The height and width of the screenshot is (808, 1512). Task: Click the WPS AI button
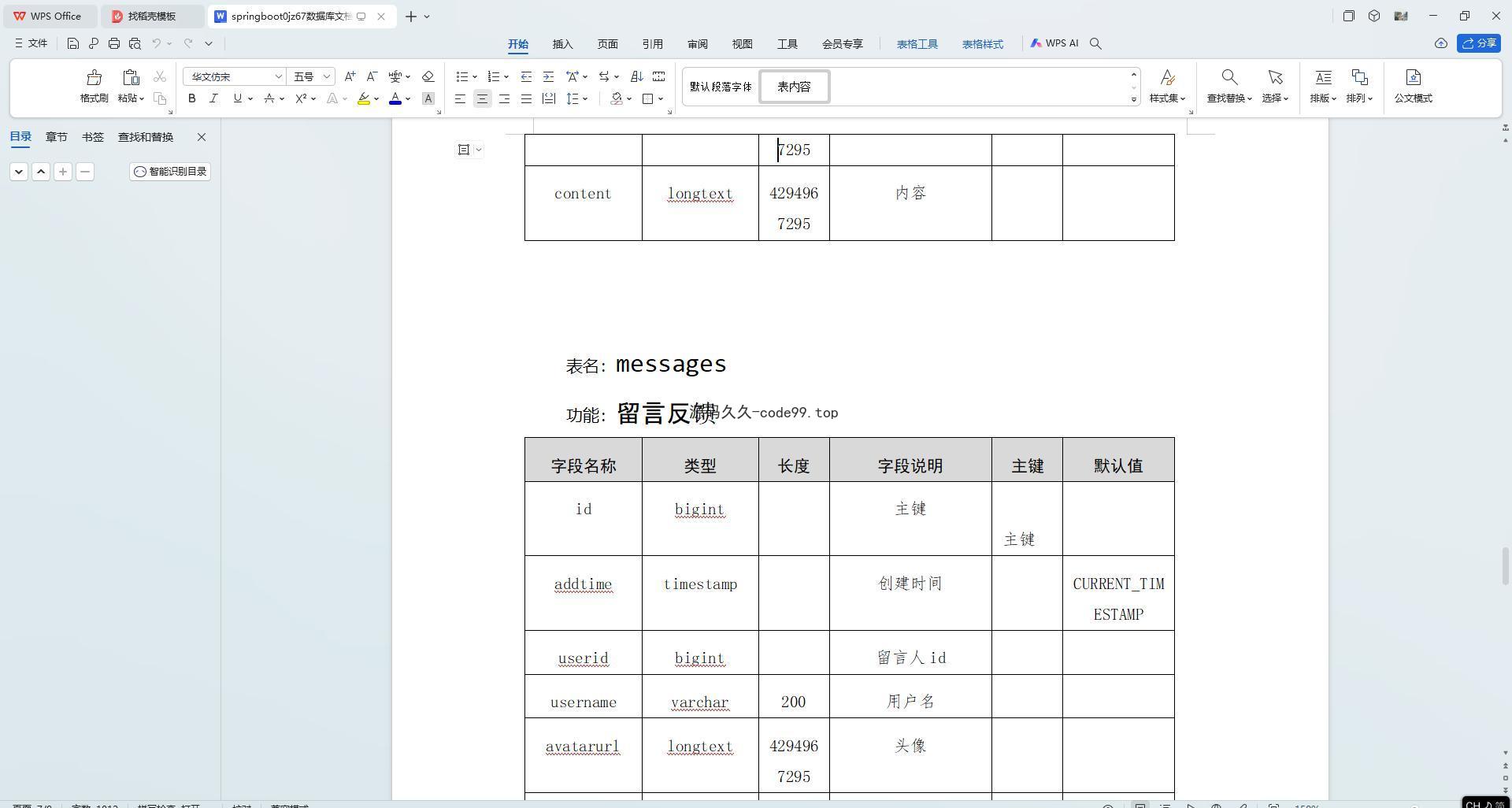(1054, 43)
